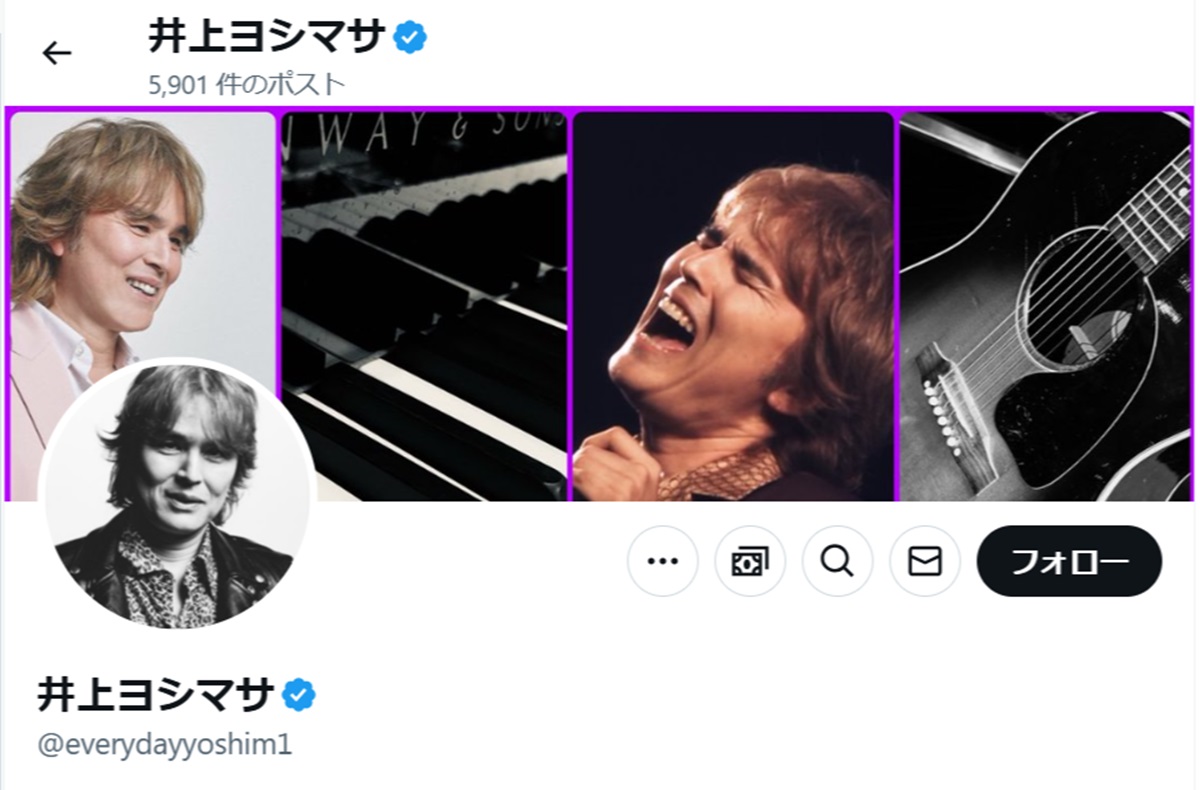Click the verified badge beside the profile name

click(298, 693)
